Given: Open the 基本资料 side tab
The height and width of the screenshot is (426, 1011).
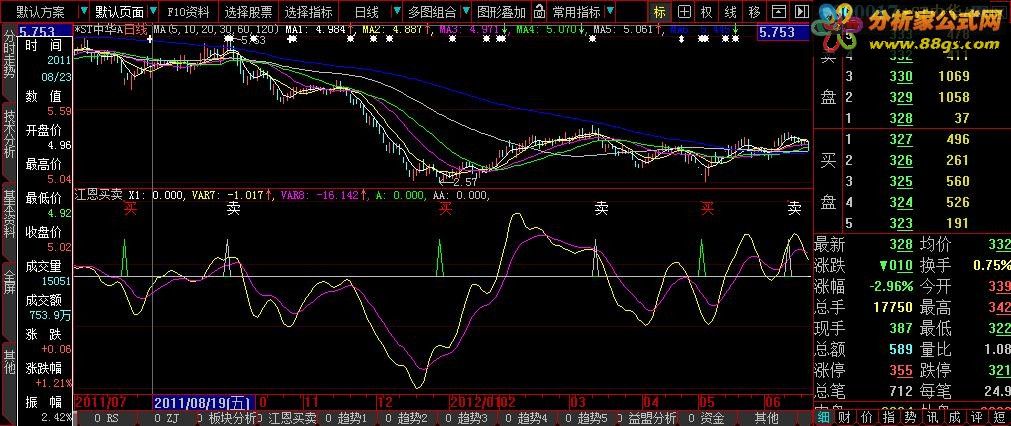Looking at the screenshot, I should point(8,216).
